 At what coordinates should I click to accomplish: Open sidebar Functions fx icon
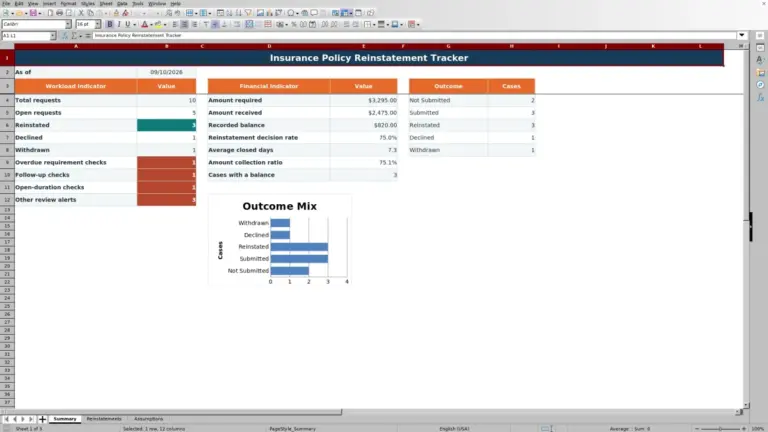(760, 97)
